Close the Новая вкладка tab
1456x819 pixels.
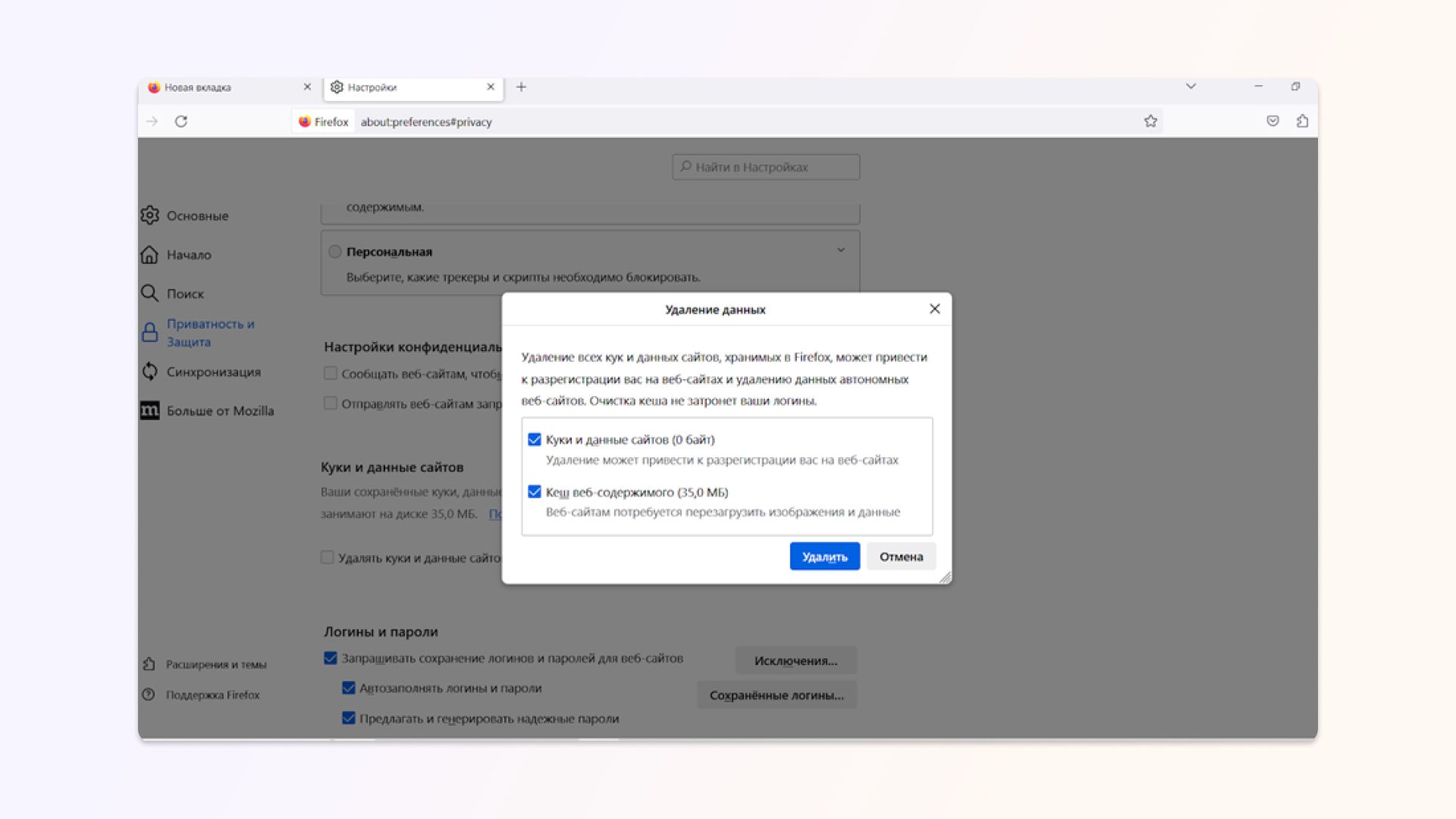(x=307, y=87)
